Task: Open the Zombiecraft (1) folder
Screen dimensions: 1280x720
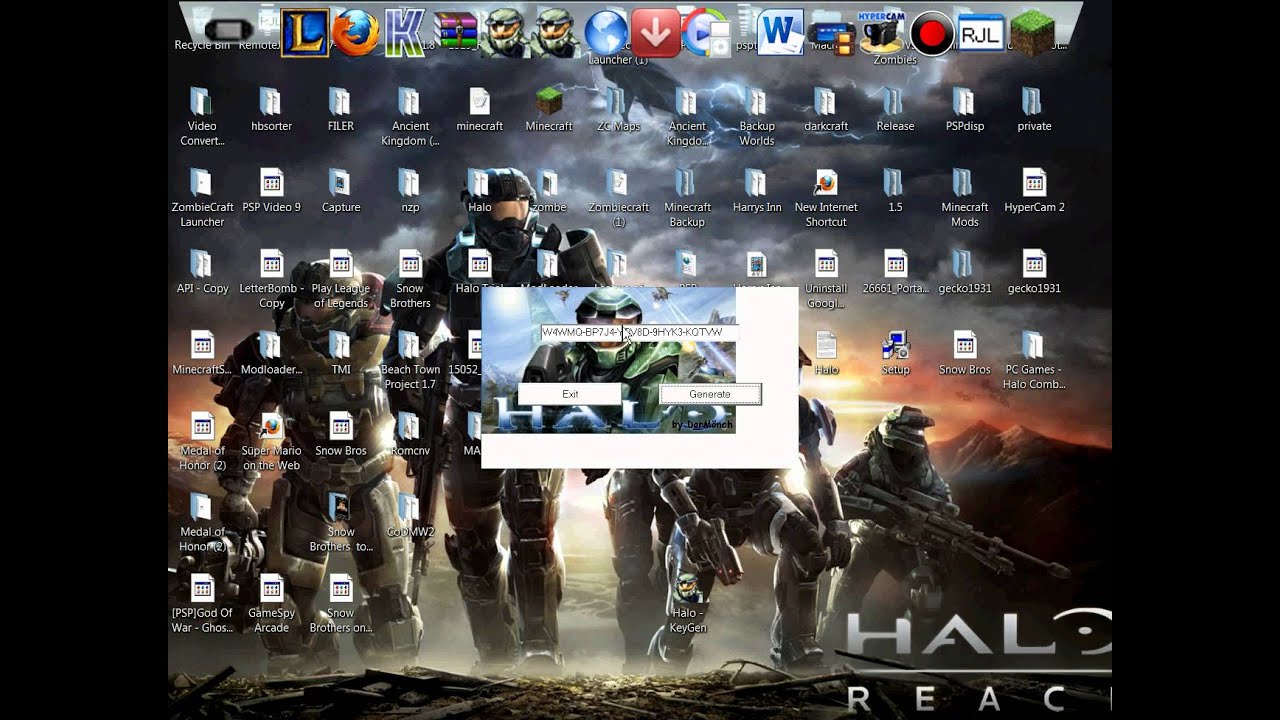Action: (618, 198)
